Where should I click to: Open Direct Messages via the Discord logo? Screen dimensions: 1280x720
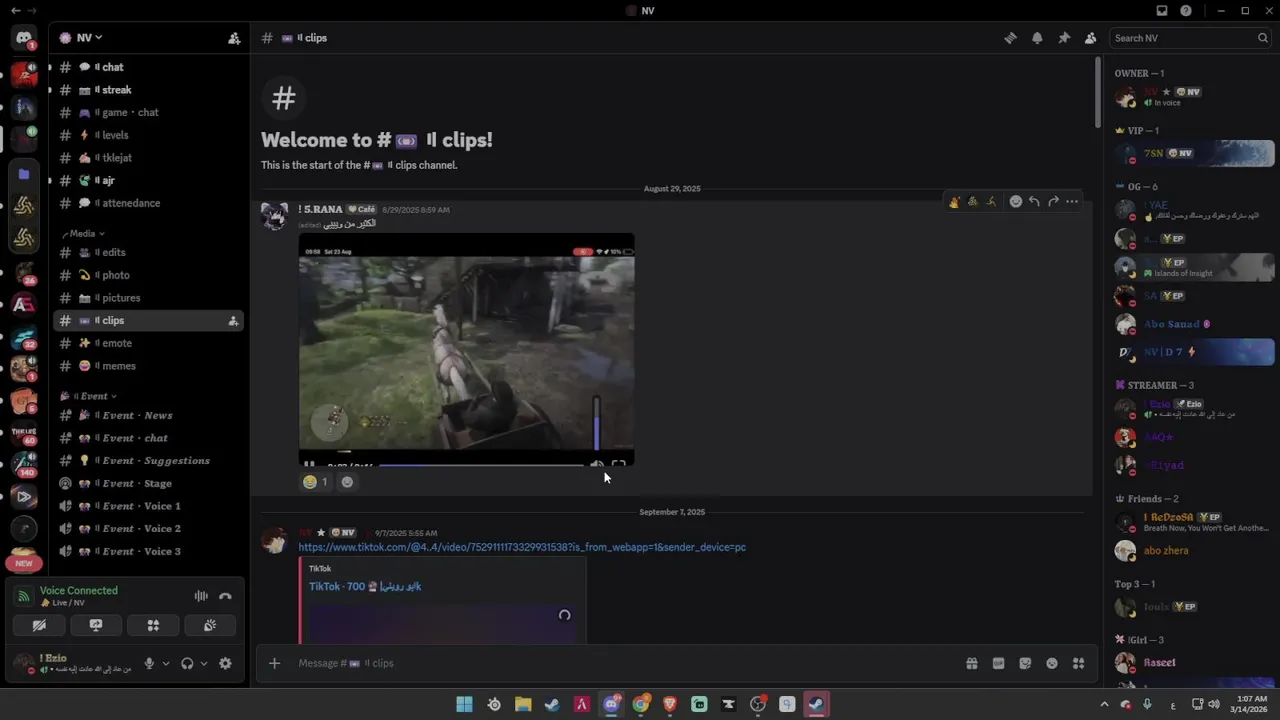coord(24,38)
